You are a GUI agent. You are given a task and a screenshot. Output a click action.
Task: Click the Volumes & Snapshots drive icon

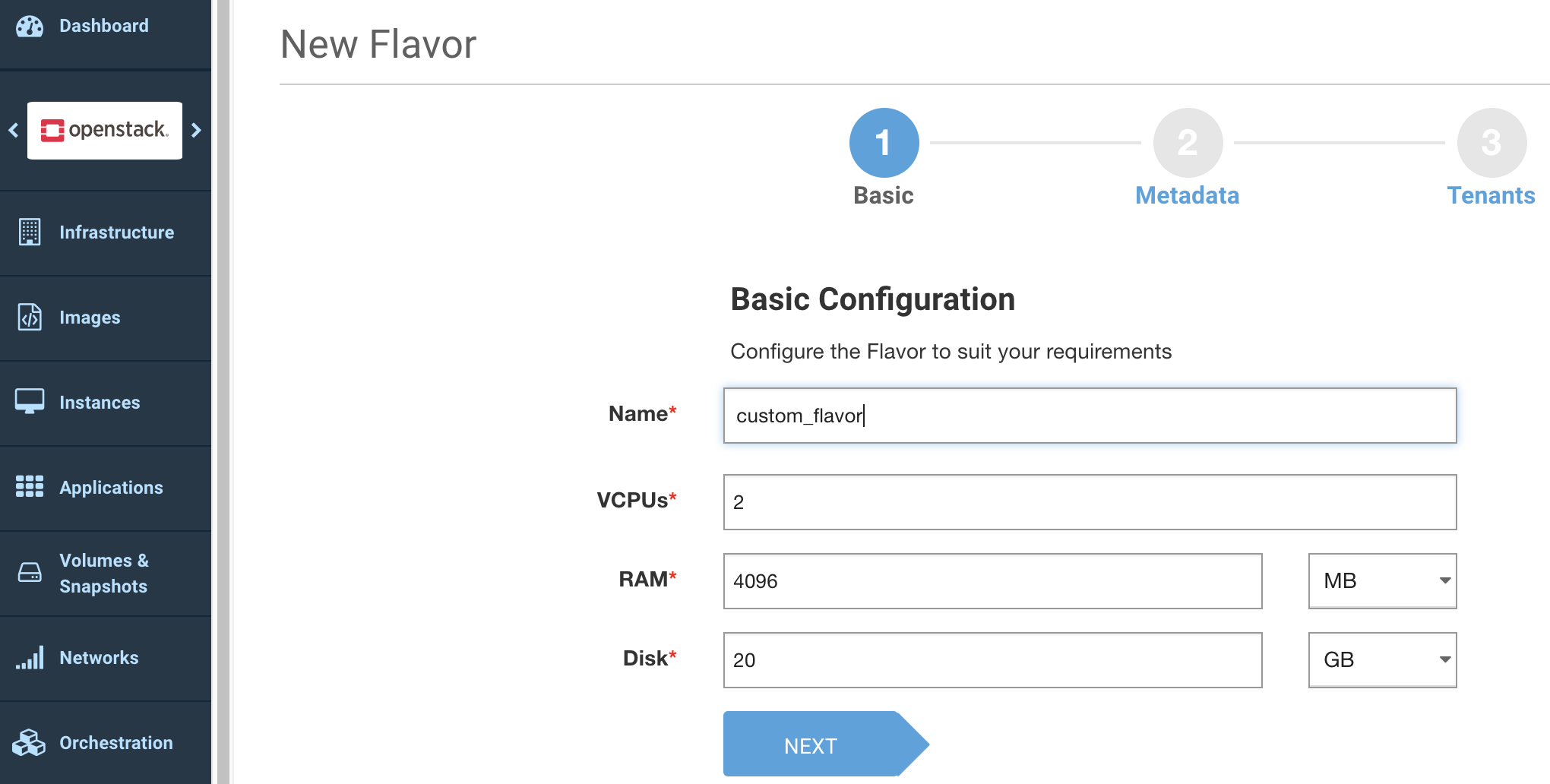coord(30,572)
